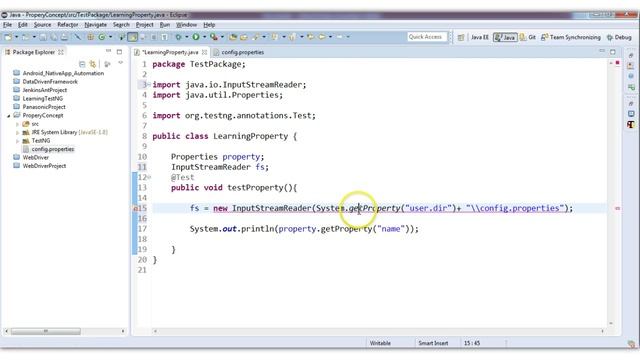Select the DataDrivenFramework project
Image resolution: width=640 pixels, height=360 pixels.
[x=50, y=82]
